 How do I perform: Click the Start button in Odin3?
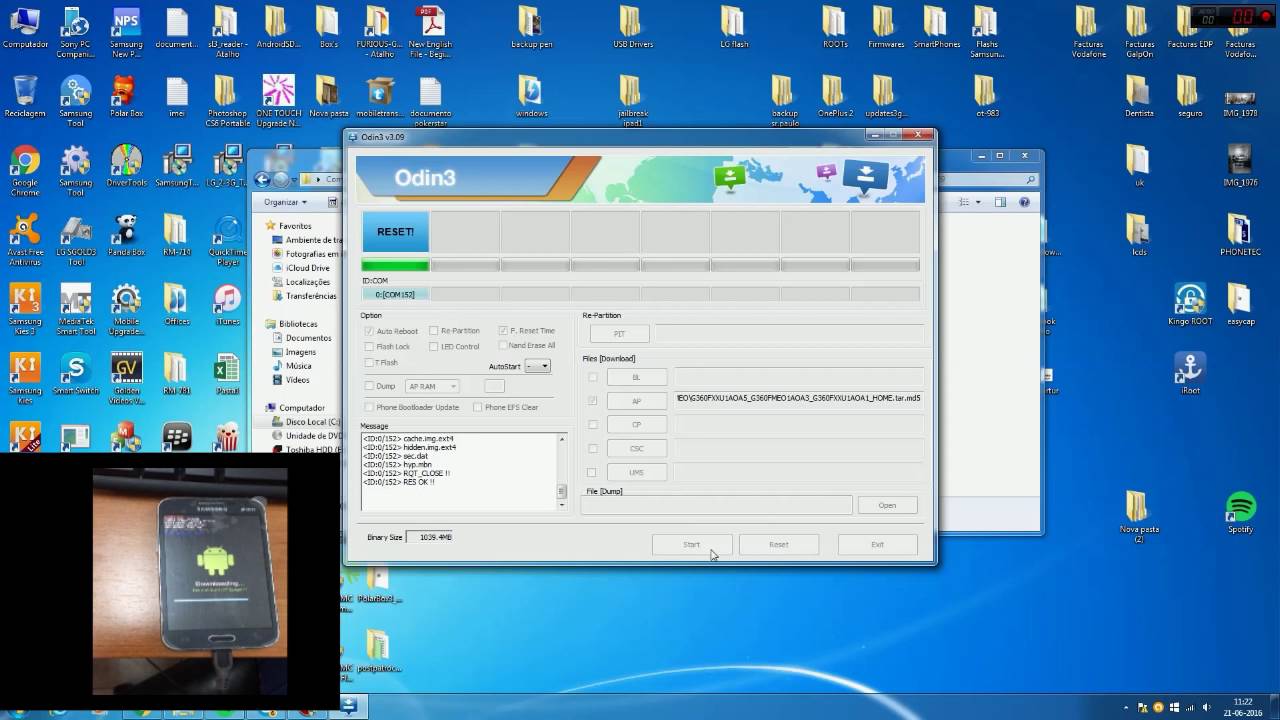click(692, 545)
